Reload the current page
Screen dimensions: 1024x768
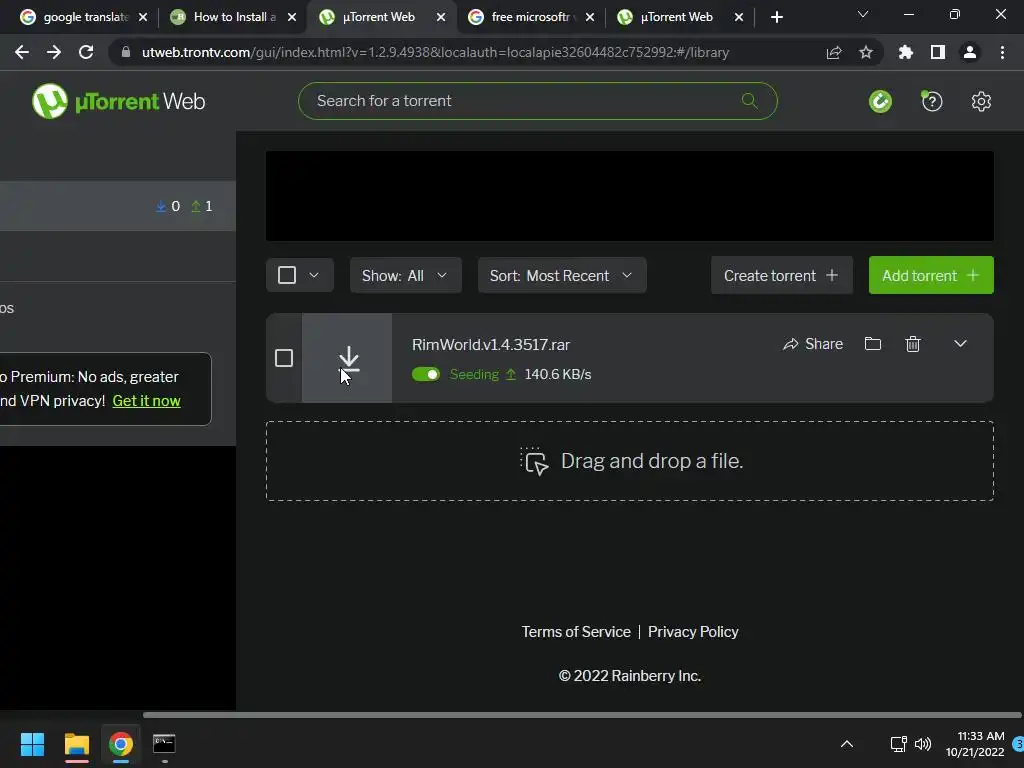pyautogui.click(x=86, y=52)
